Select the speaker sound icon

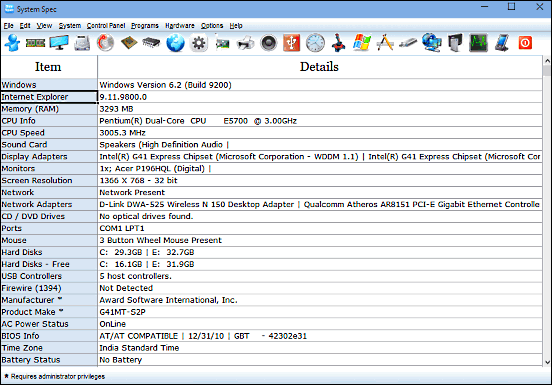coord(269,43)
